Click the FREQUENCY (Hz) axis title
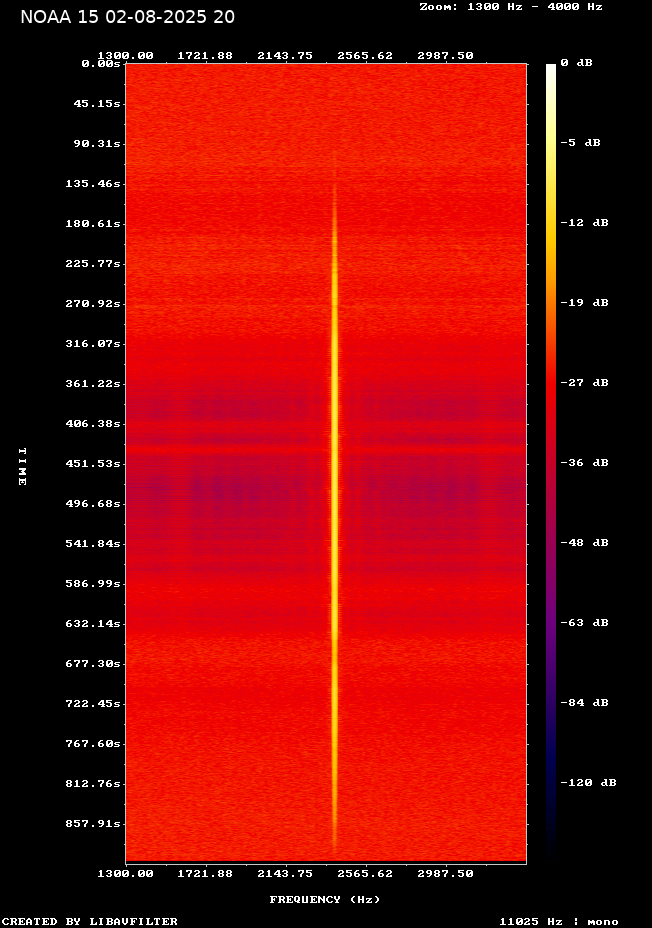Screen dimensions: 652x928 coord(325,900)
